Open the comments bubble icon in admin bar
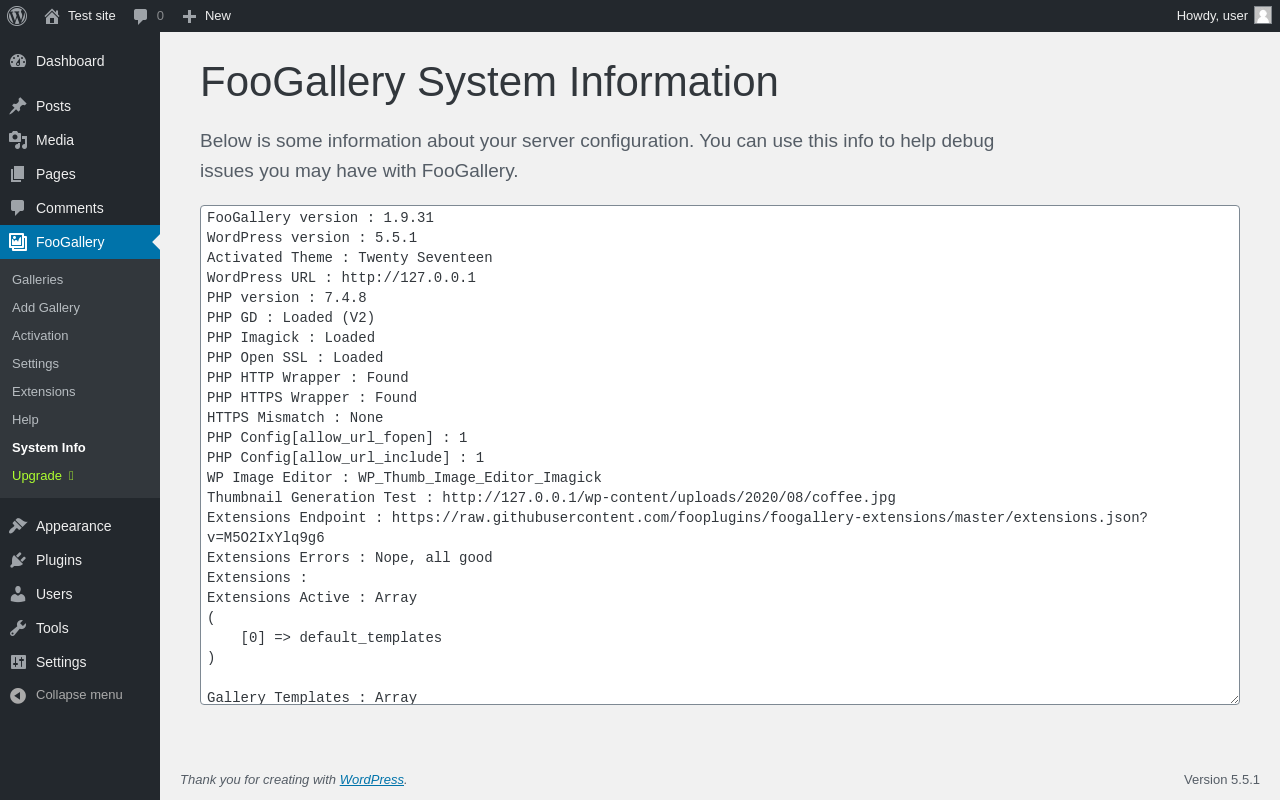The width and height of the screenshot is (1280, 800). (x=141, y=16)
